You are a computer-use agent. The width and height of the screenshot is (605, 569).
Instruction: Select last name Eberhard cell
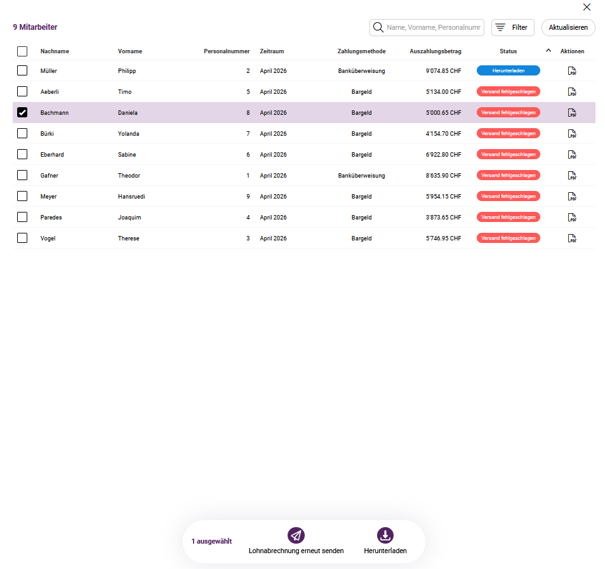[x=52, y=155]
